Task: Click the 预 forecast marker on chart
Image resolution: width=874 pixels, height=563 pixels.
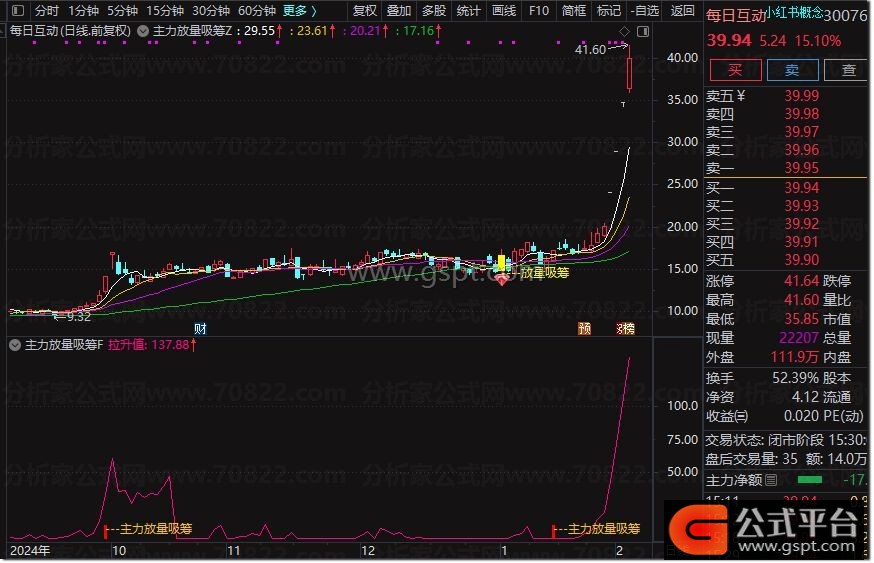Action: tap(585, 328)
